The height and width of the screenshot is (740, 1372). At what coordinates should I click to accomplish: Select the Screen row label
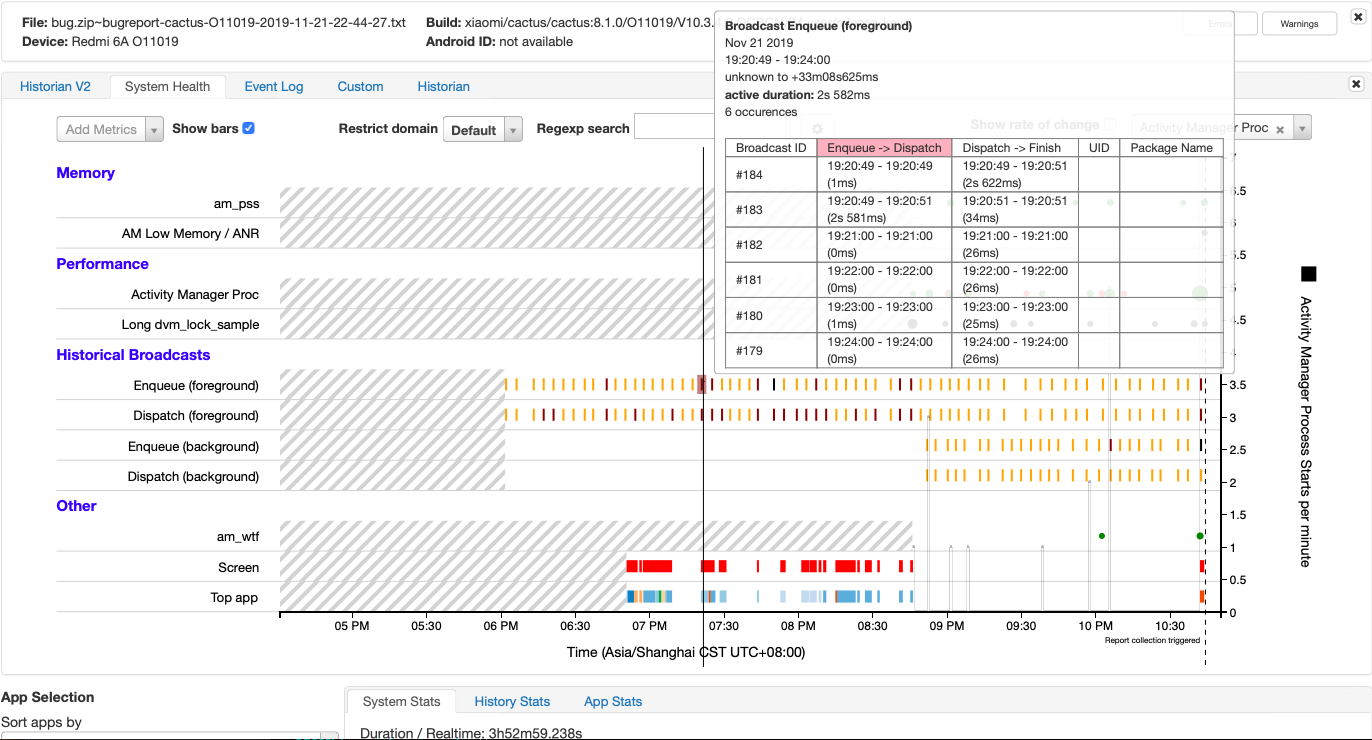pyautogui.click(x=239, y=568)
